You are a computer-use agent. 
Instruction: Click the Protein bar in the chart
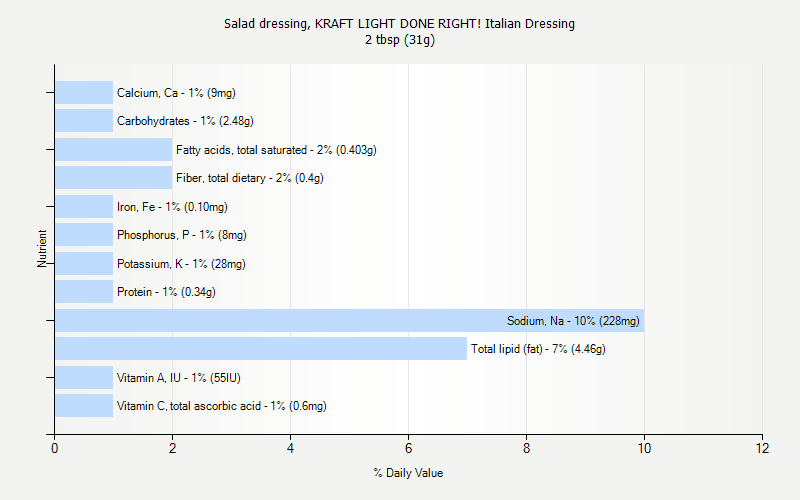tap(84, 291)
